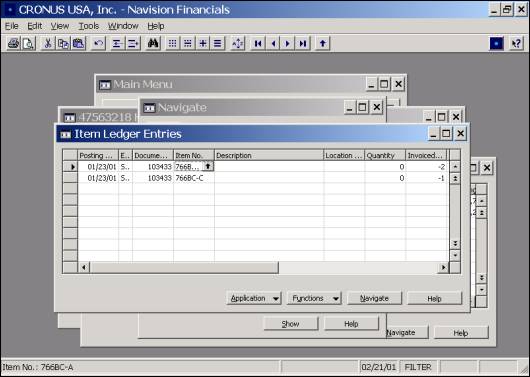Click the up-arrow List toolbar icon
The width and height of the screenshot is (530, 377).
(x=322, y=43)
